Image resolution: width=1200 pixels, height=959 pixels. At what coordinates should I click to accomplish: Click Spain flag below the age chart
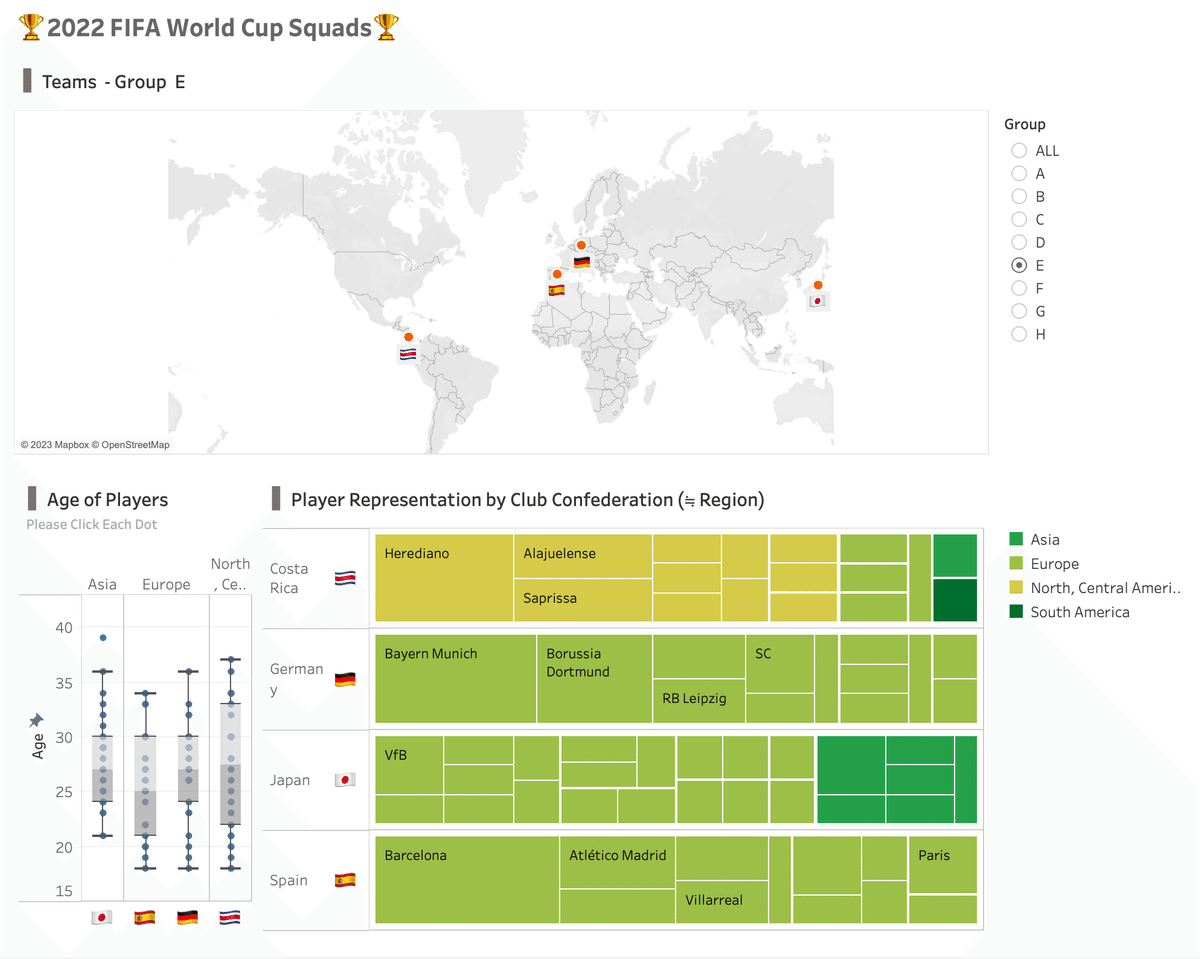click(x=144, y=917)
